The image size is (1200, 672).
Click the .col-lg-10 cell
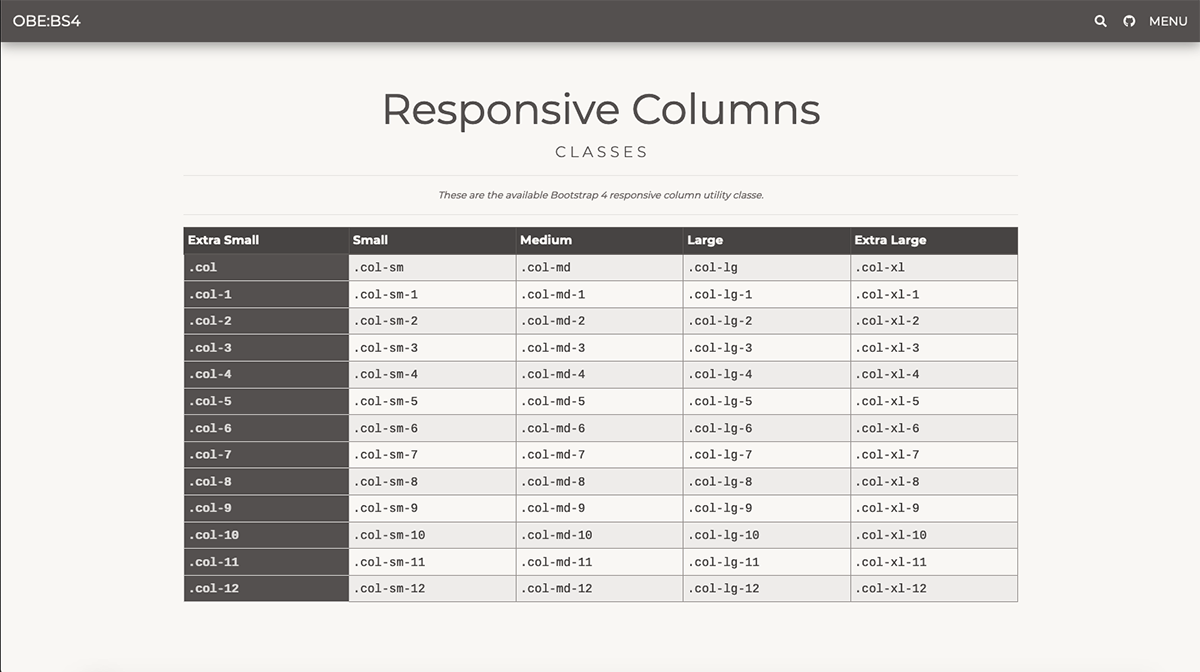coord(767,535)
